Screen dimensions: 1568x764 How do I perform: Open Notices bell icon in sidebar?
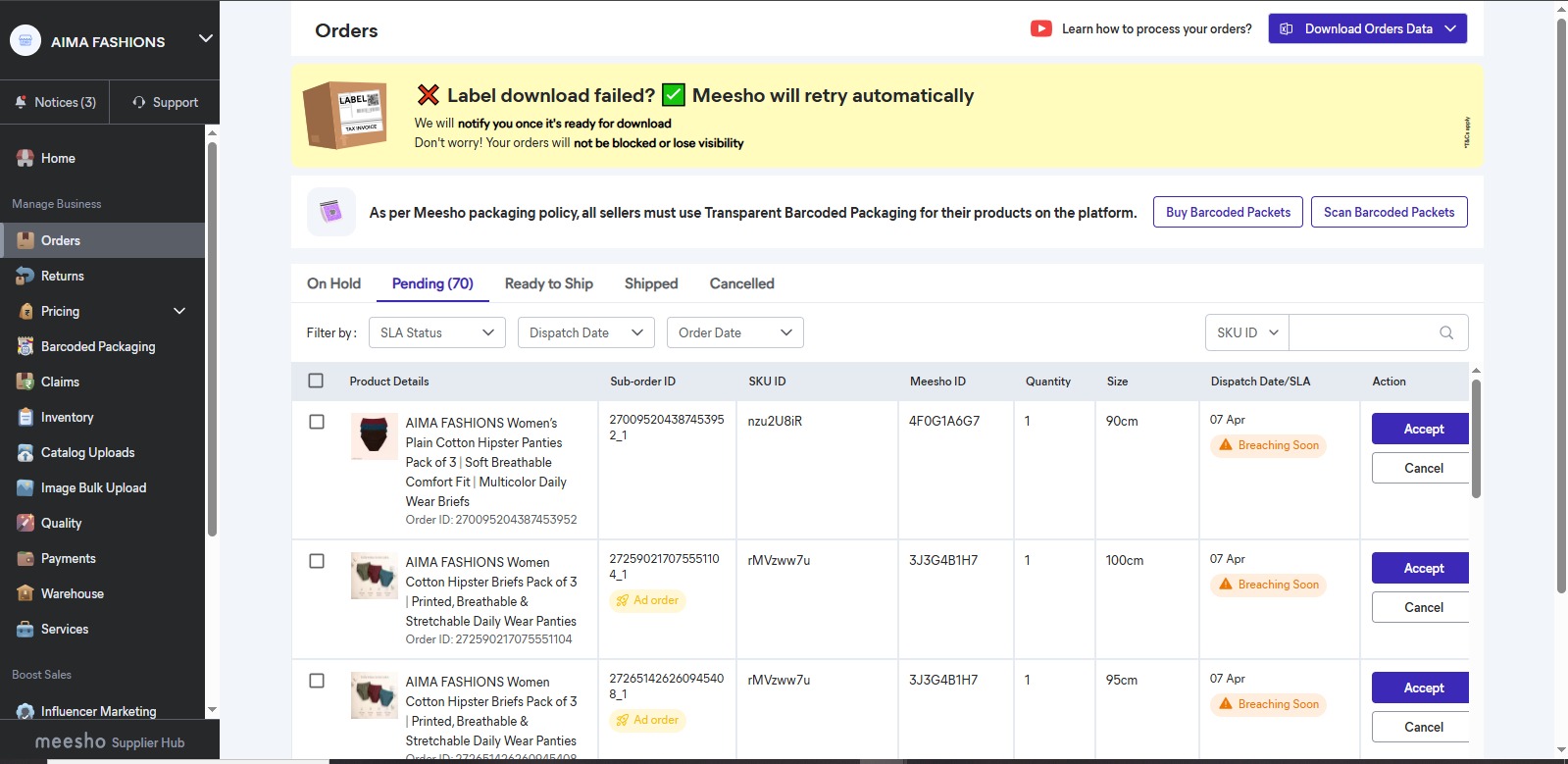(x=21, y=102)
